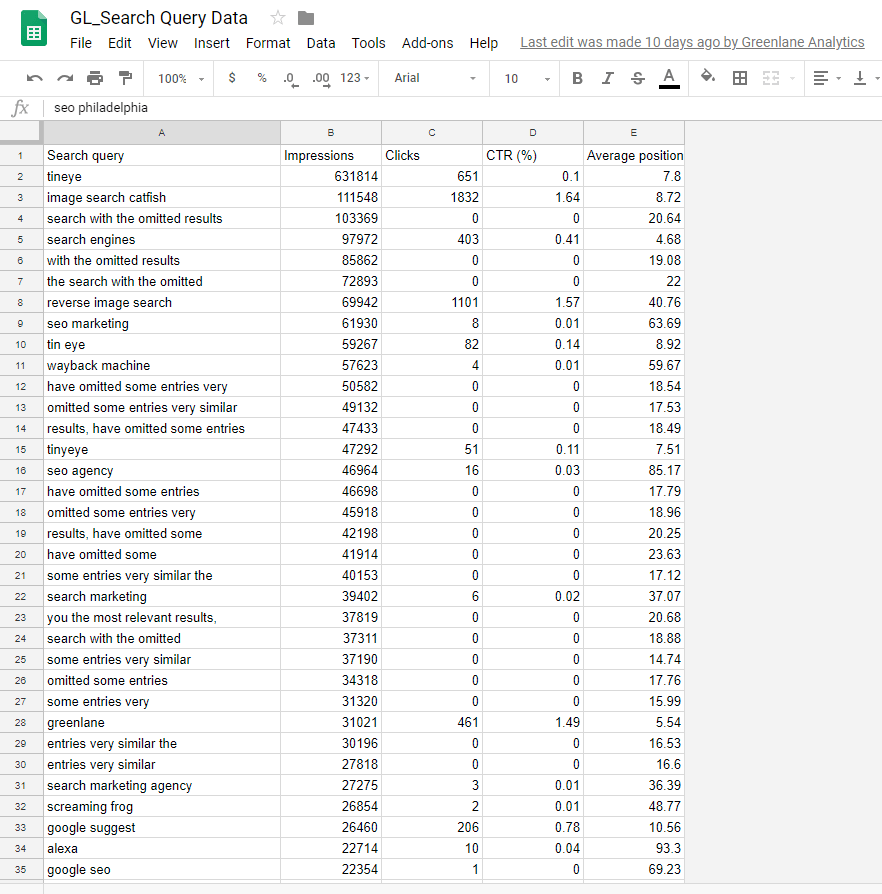Open the Format menu
Image resolution: width=882 pixels, height=894 pixels.
pyautogui.click(x=268, y=43)
